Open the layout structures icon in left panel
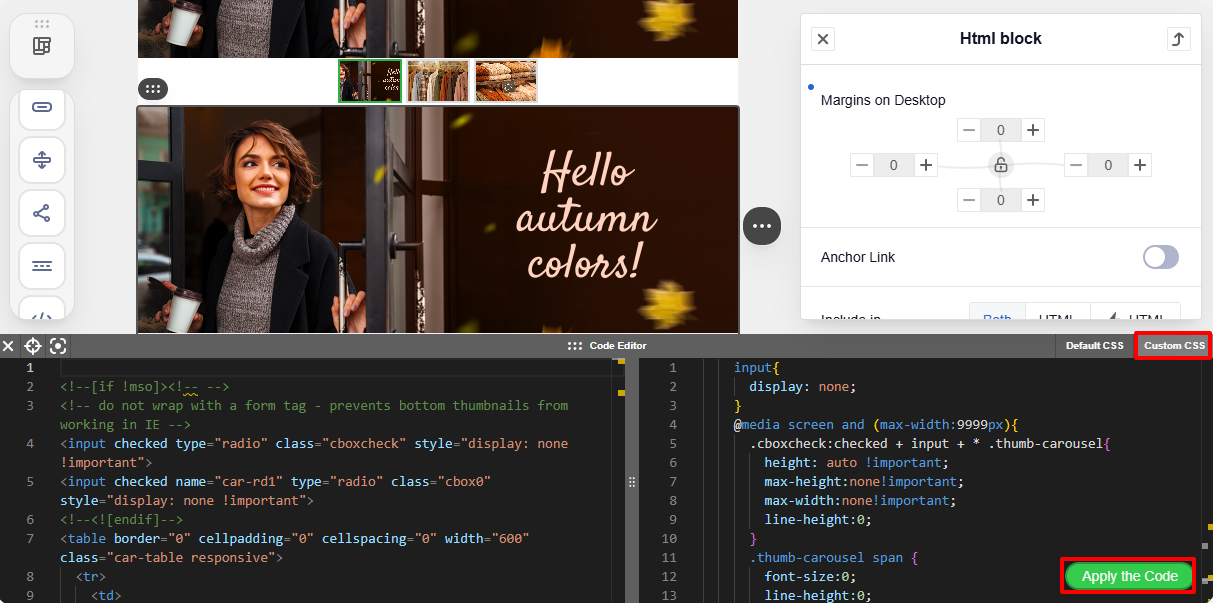 [42, 46]
